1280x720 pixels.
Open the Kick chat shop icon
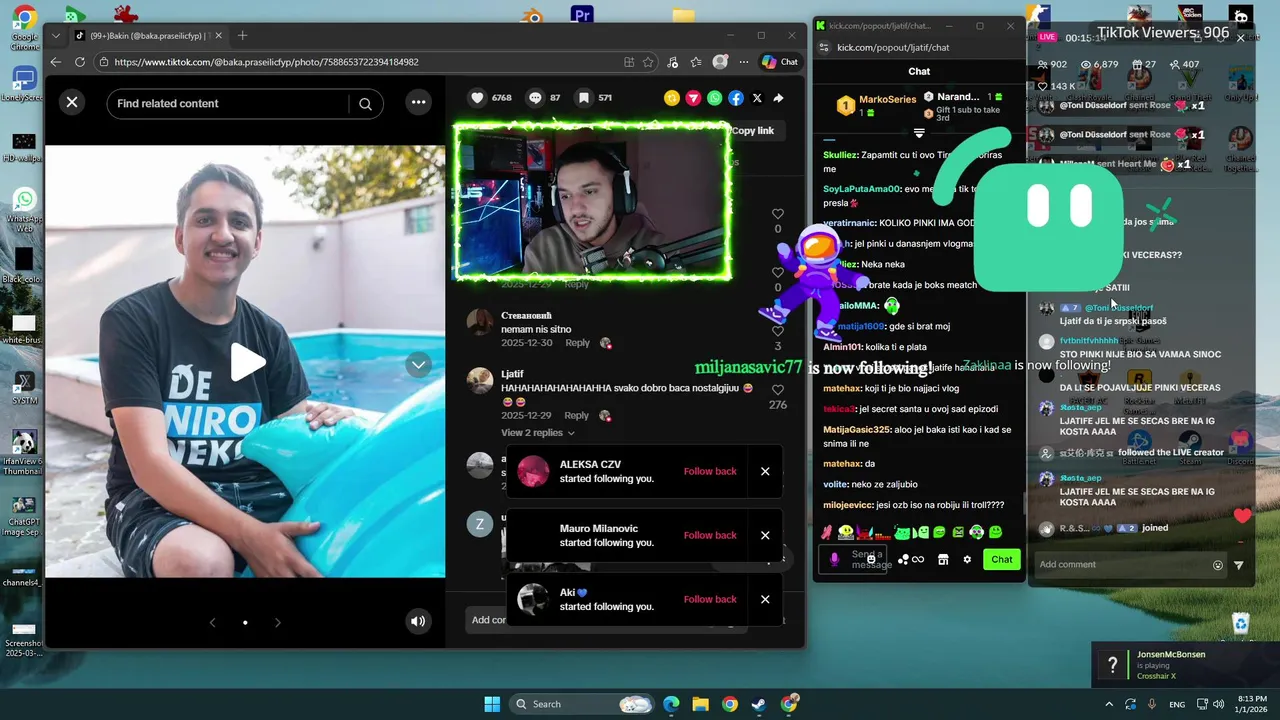[x=942, y=560]
